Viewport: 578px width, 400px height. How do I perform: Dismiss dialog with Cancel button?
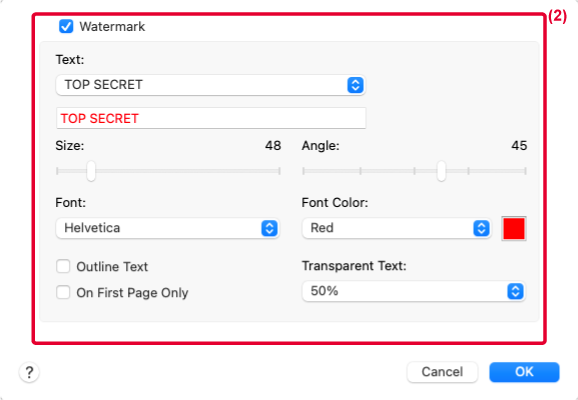(x=442, y=372)
